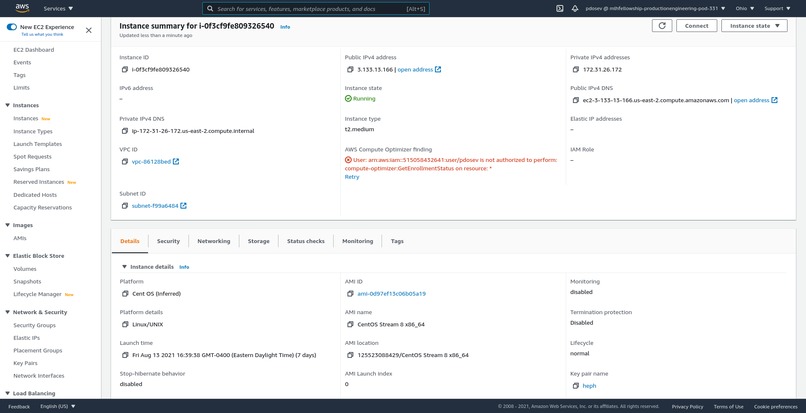Copy the Instance ID value
Viewport: 806px width, 413px height.
(124, 69)
